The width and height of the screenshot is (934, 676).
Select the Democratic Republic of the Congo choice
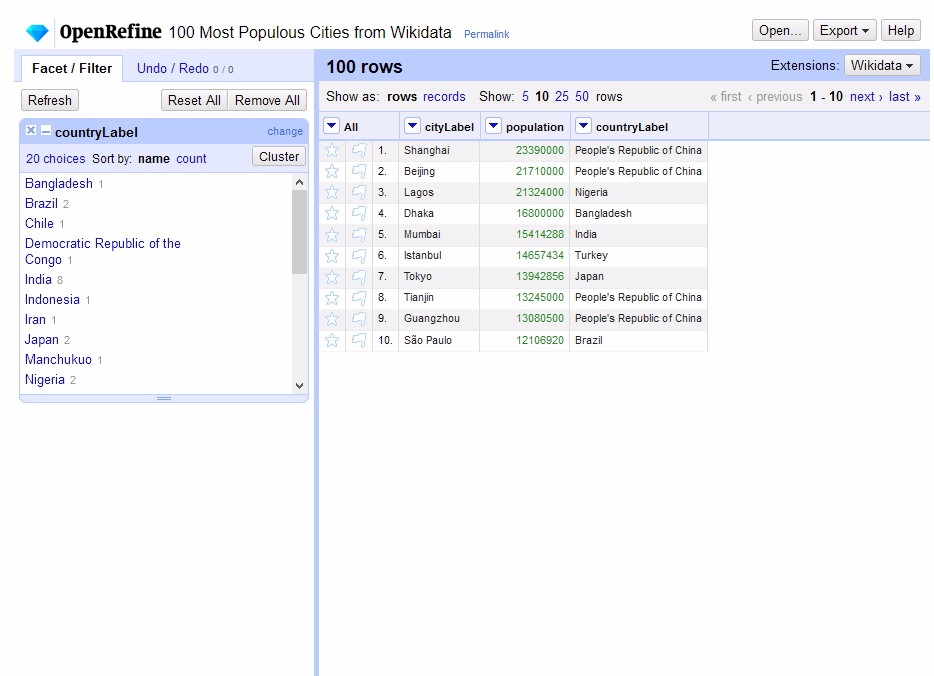coord(102,251)
